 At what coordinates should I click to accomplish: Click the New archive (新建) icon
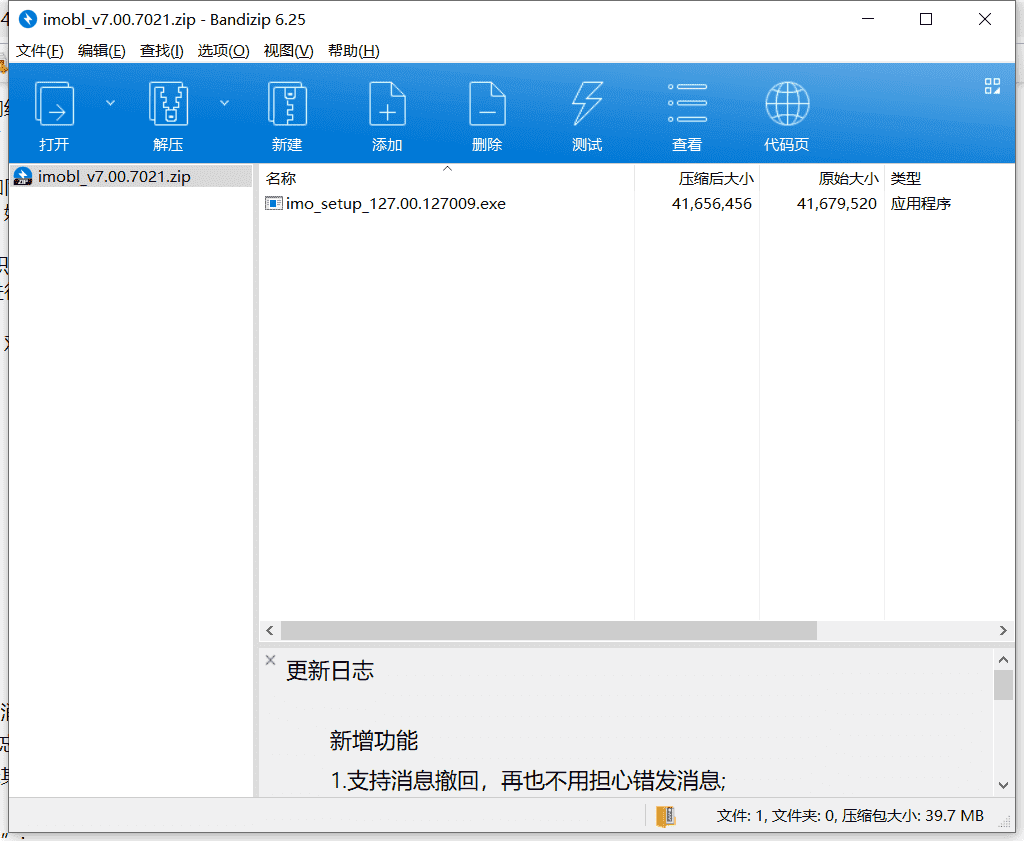(x=287, y=103)
